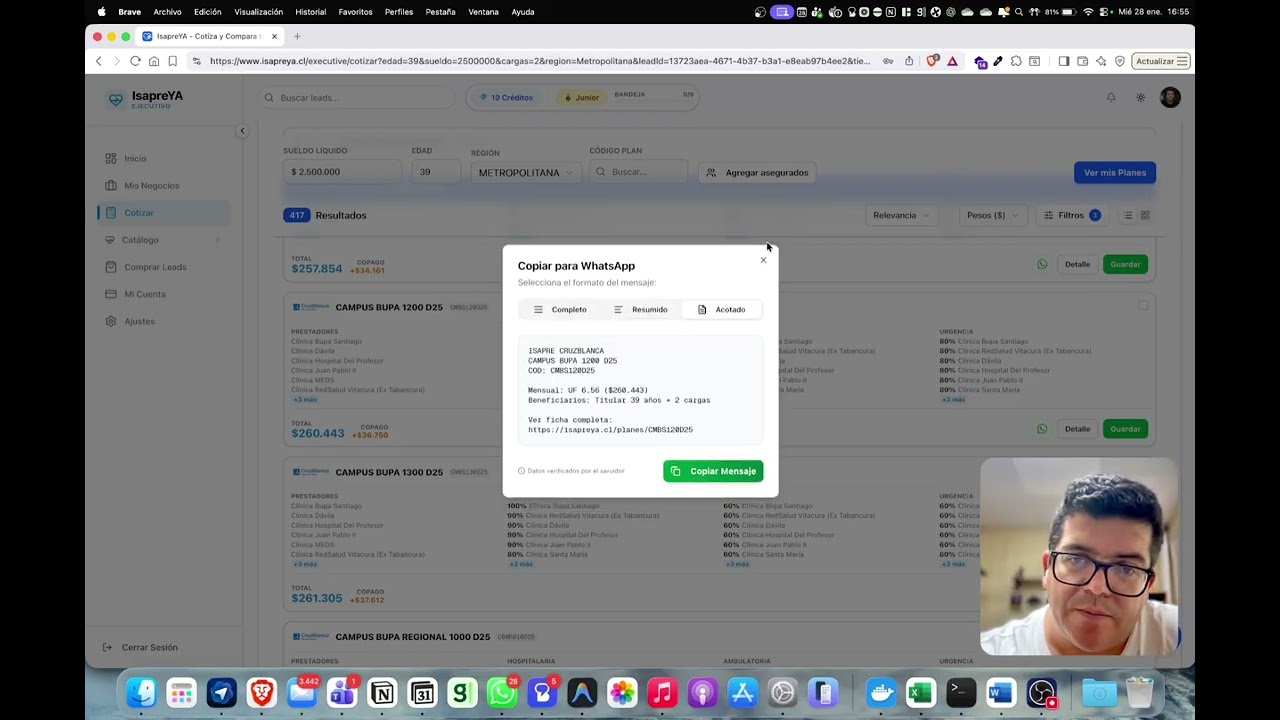The height and width of the screenshot is (720, 1280).
Task: Click the Ver mis Planes button
Action: pos(1115,173)
